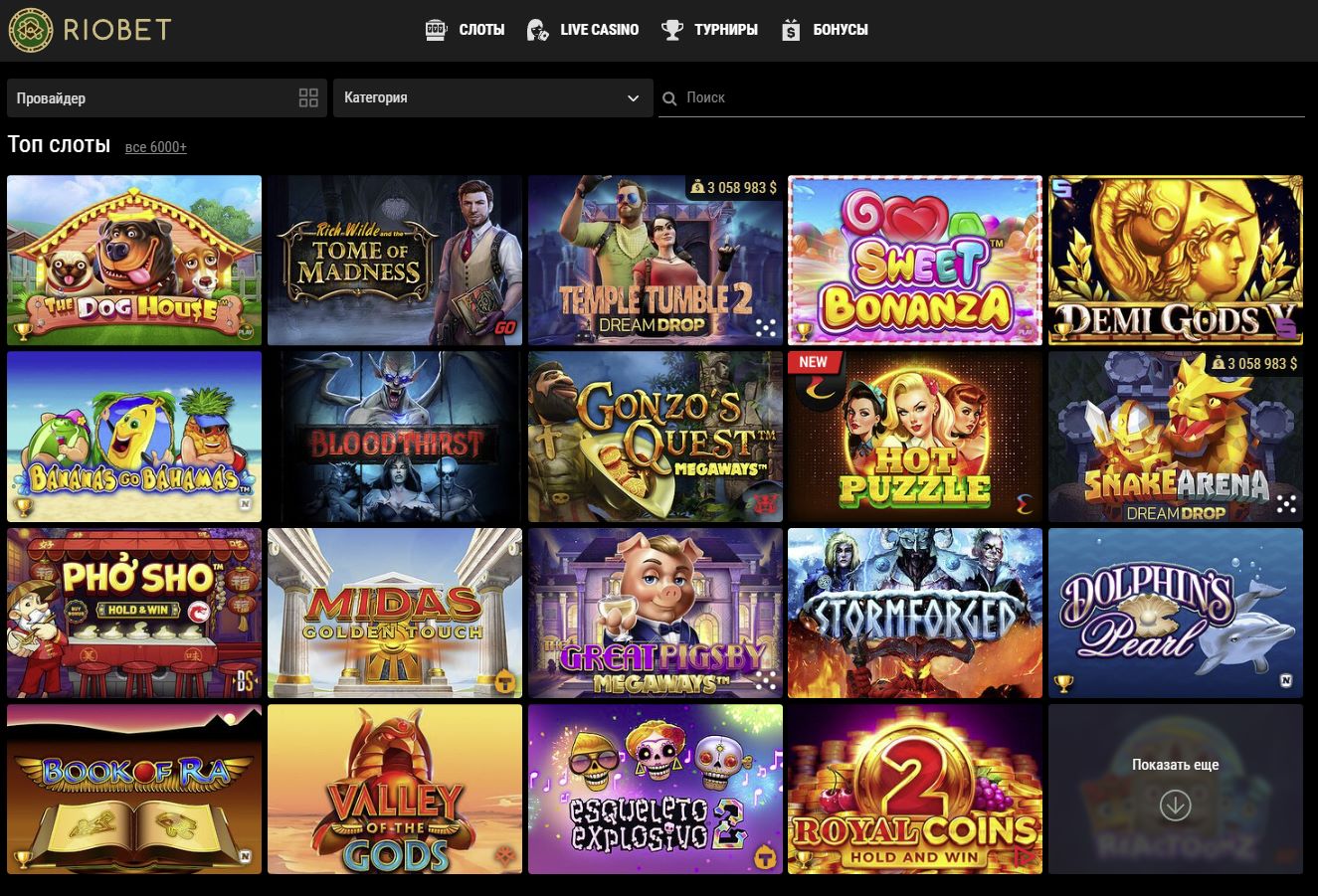This screenshot has height=896, width=1318.
Task: Open the Gonzo's Quest Megaways game
Action: click(x=655, y=437)
